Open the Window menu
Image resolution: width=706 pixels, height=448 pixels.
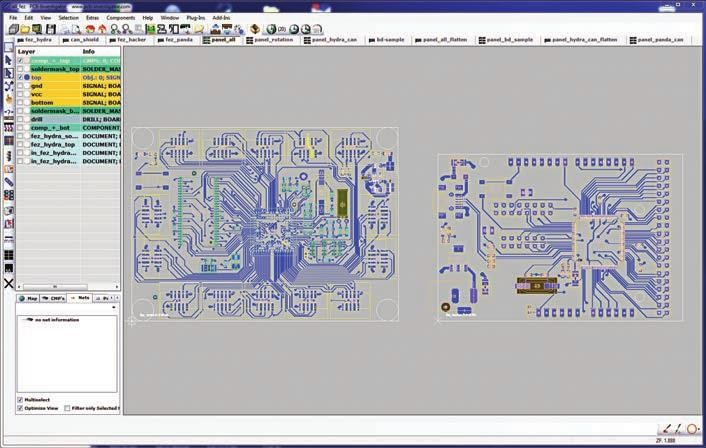(x=170, y=18)
